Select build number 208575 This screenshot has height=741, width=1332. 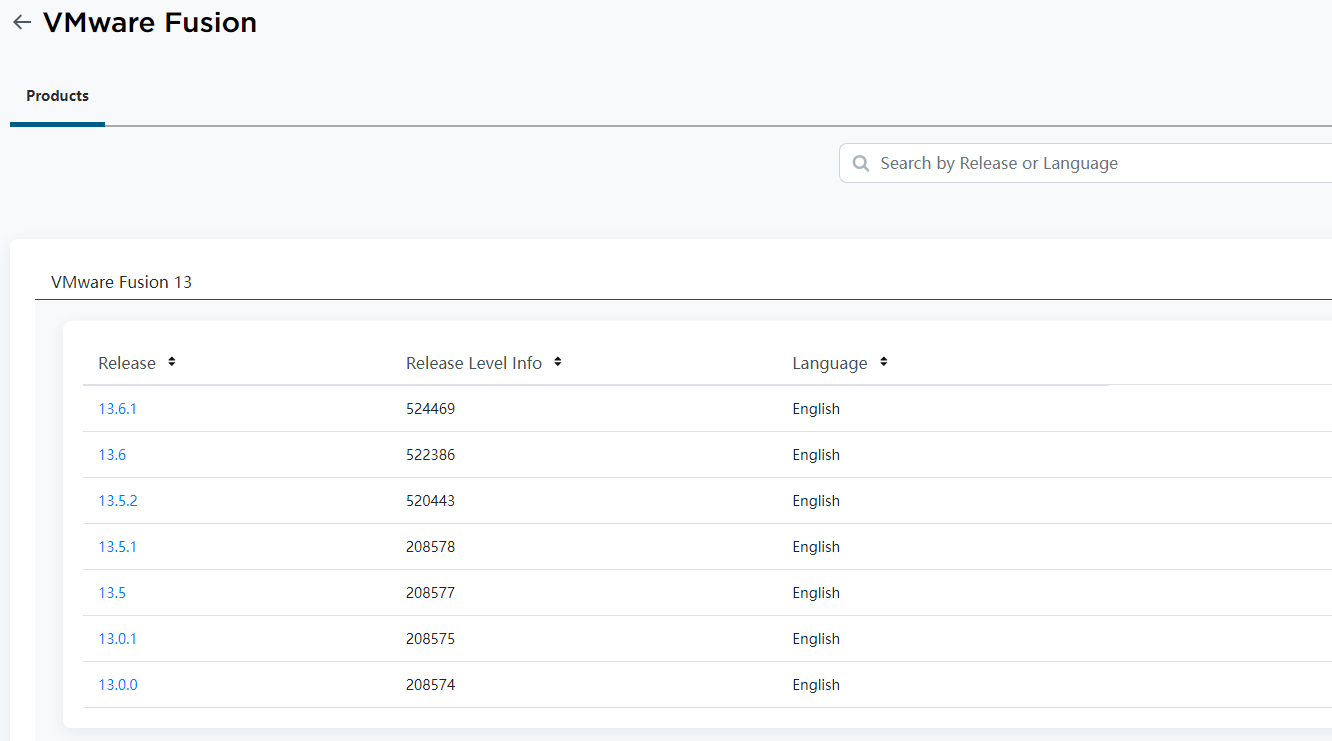pyautogui.click(x=430, y=639)
